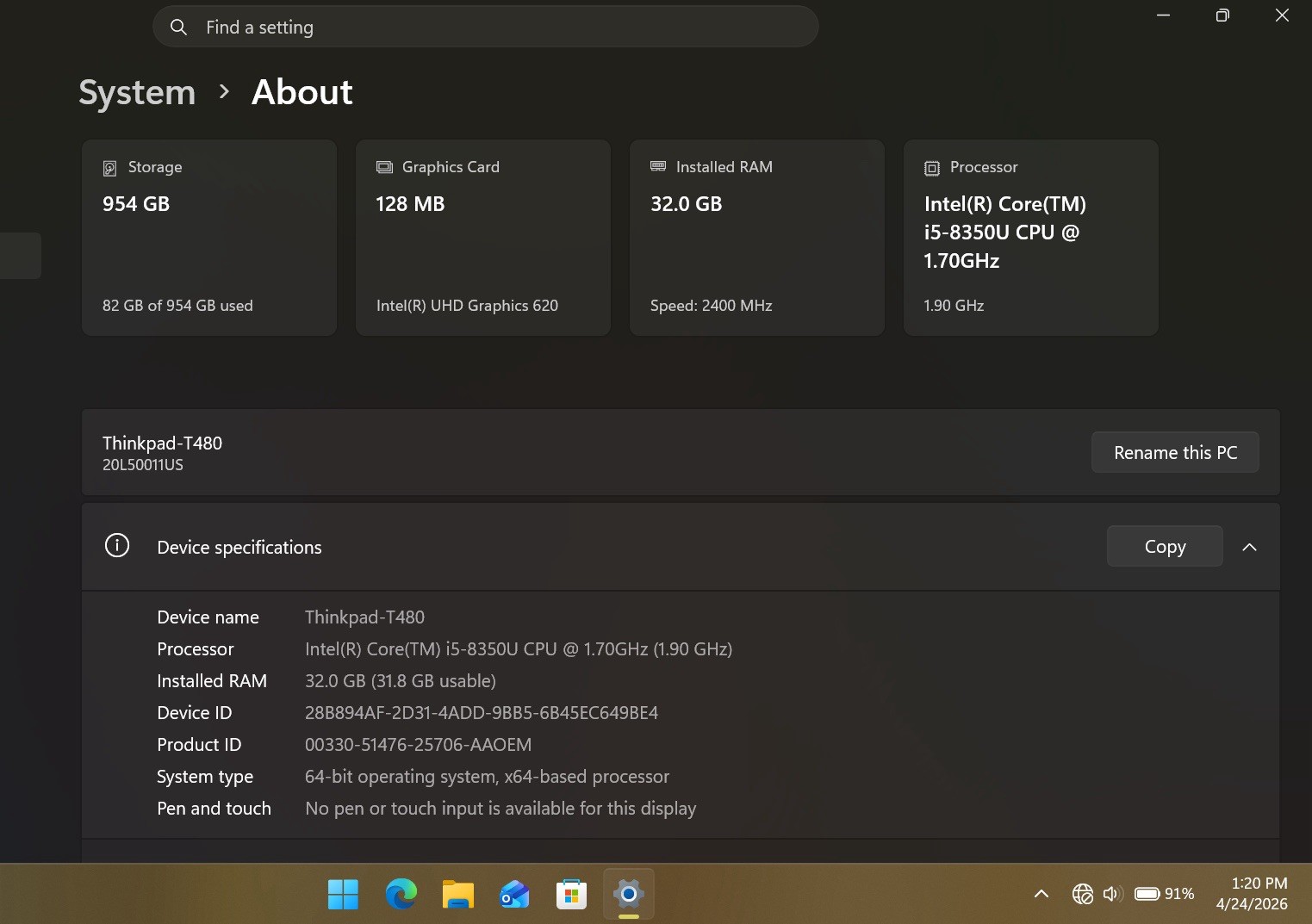Screen dimensions: 1312x924
Task: Click 'Intel(R) UHD Graphics 620' text
Action: click(467, 306)
